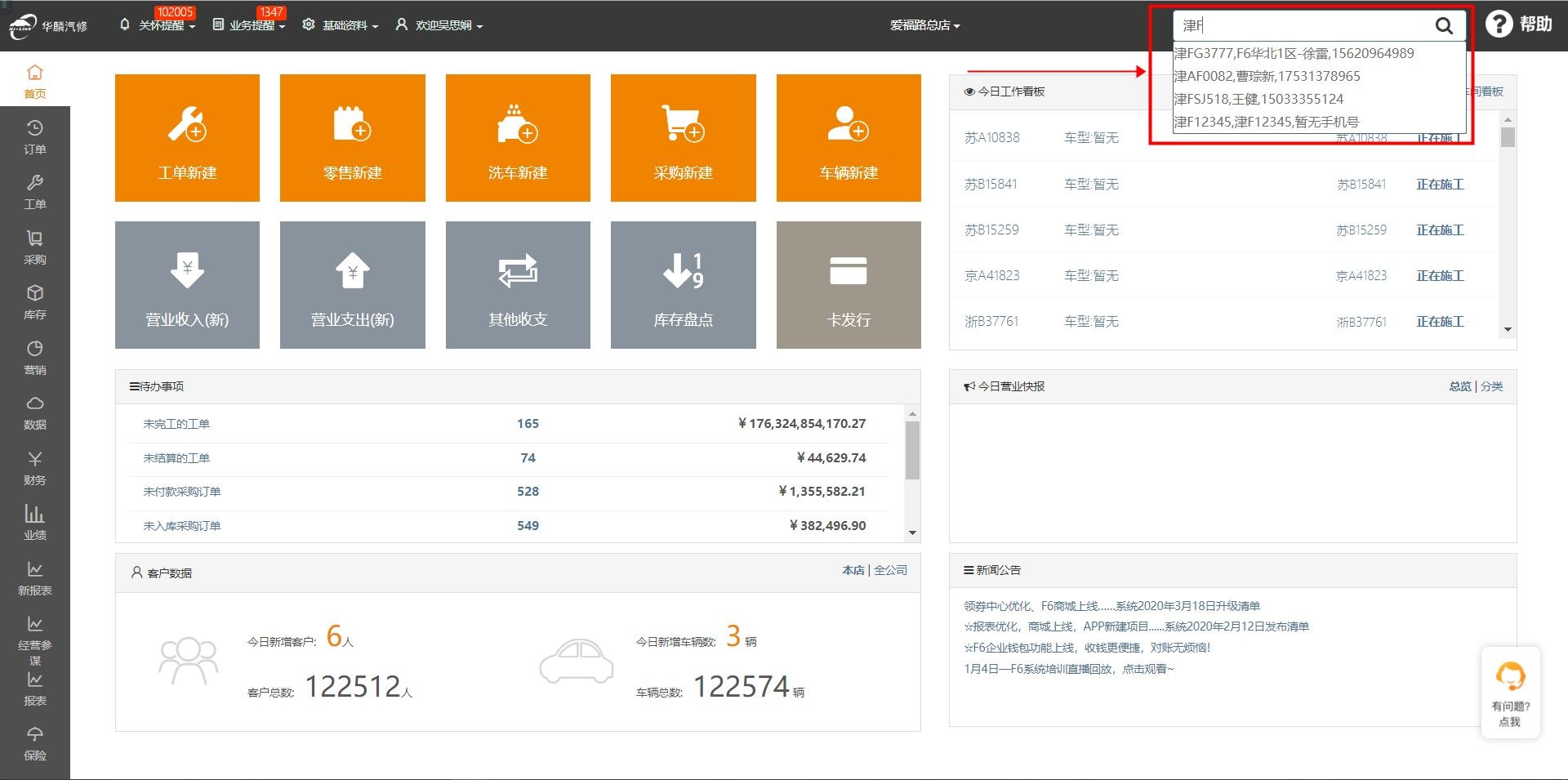Expand the 基础资料 dropdown
The height and width of the screenshot is (780, 1568).
click(x=341, y=25)
